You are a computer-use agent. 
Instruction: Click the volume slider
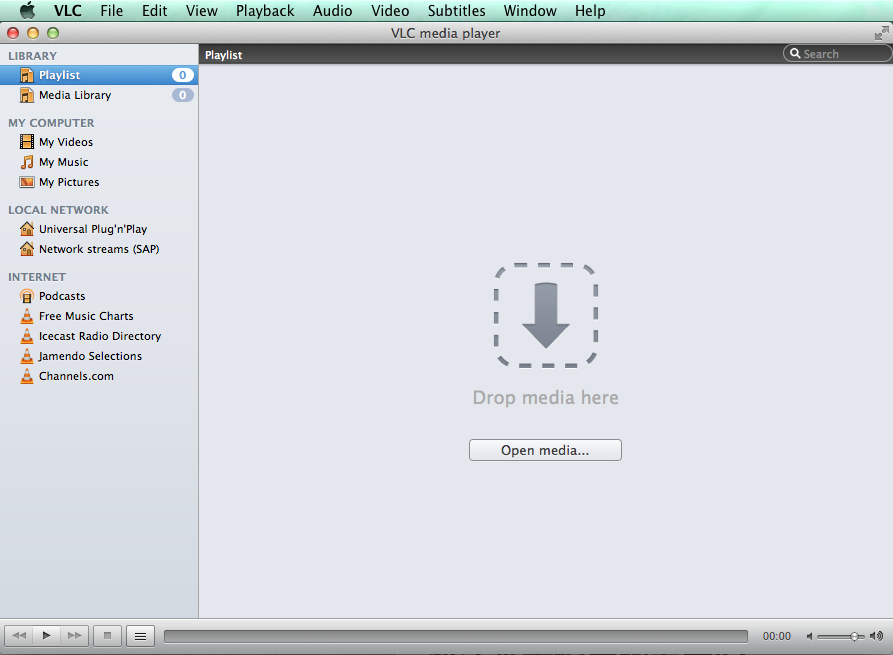click(841, 636)
